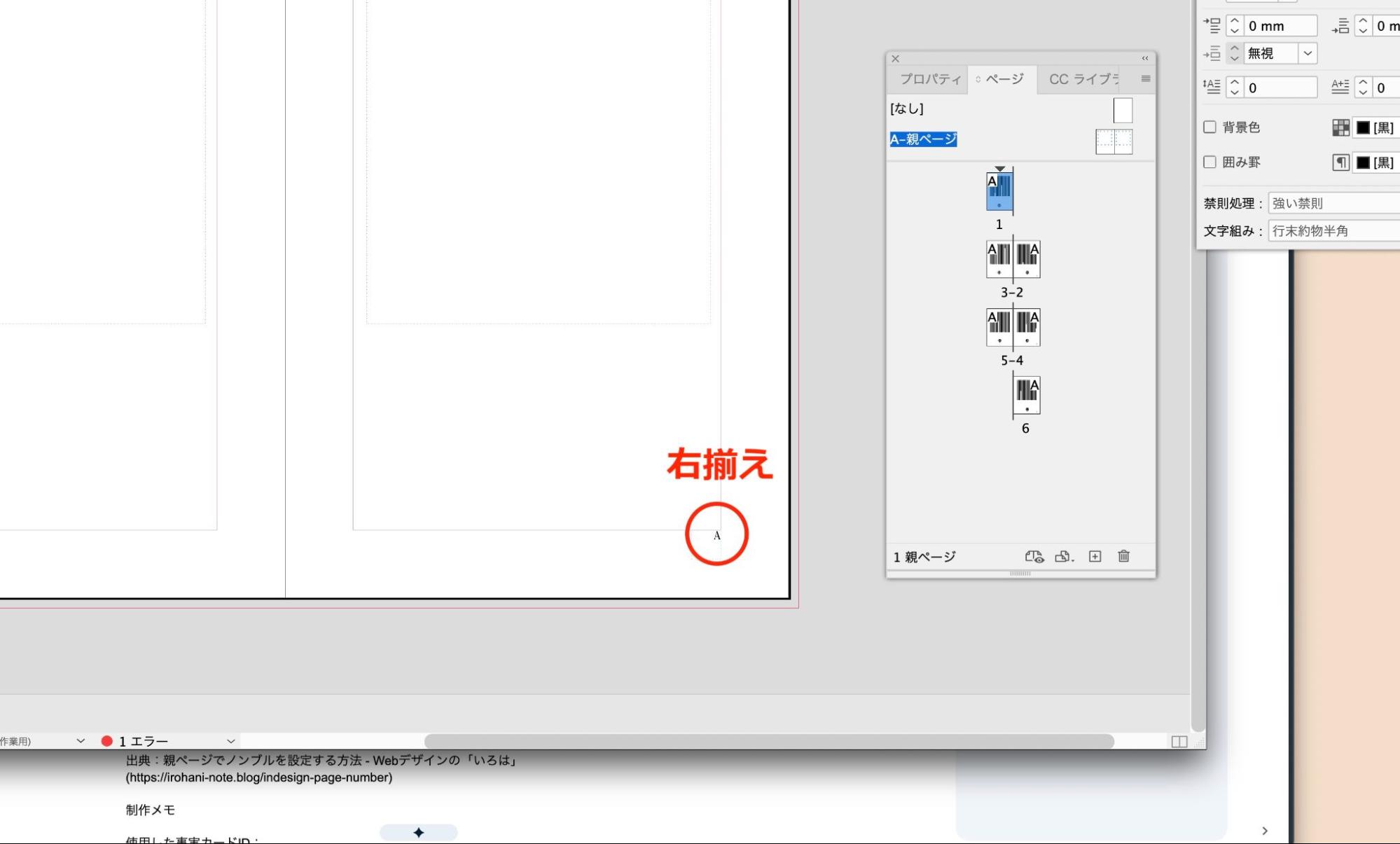Open the 禁則処理 dropdown showing 強い禁則
Screen dimensions: 1400x844
coord(1333,203)
